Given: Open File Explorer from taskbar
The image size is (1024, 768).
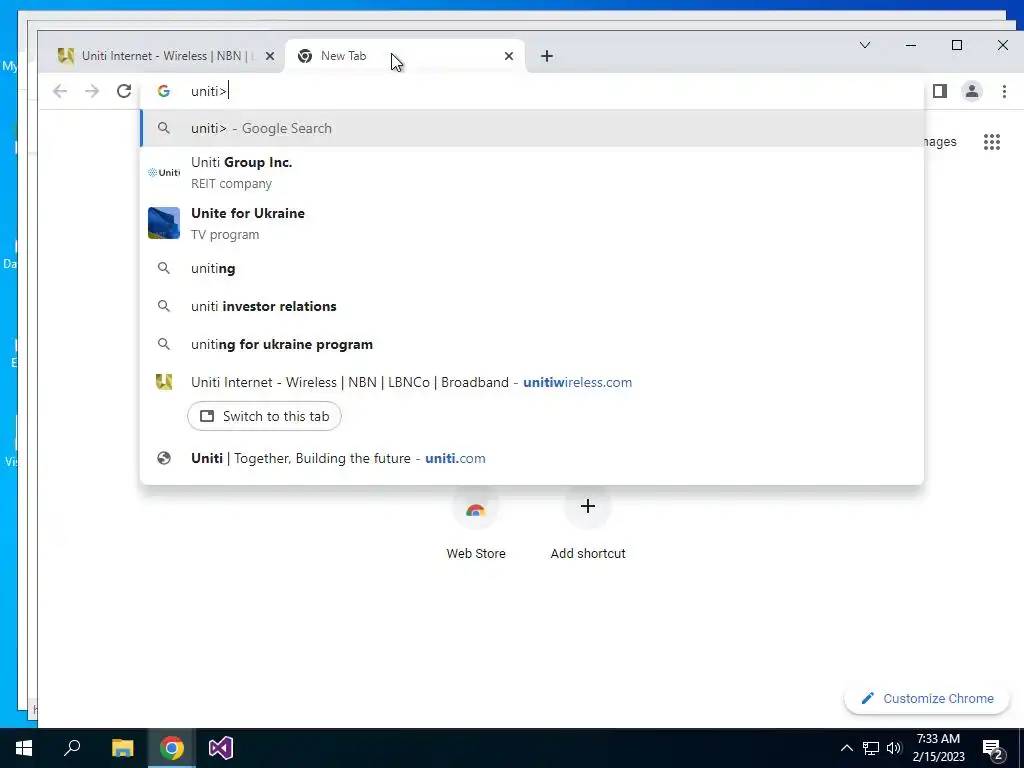Looking at the screenshot, I should (x=122, y=748).
